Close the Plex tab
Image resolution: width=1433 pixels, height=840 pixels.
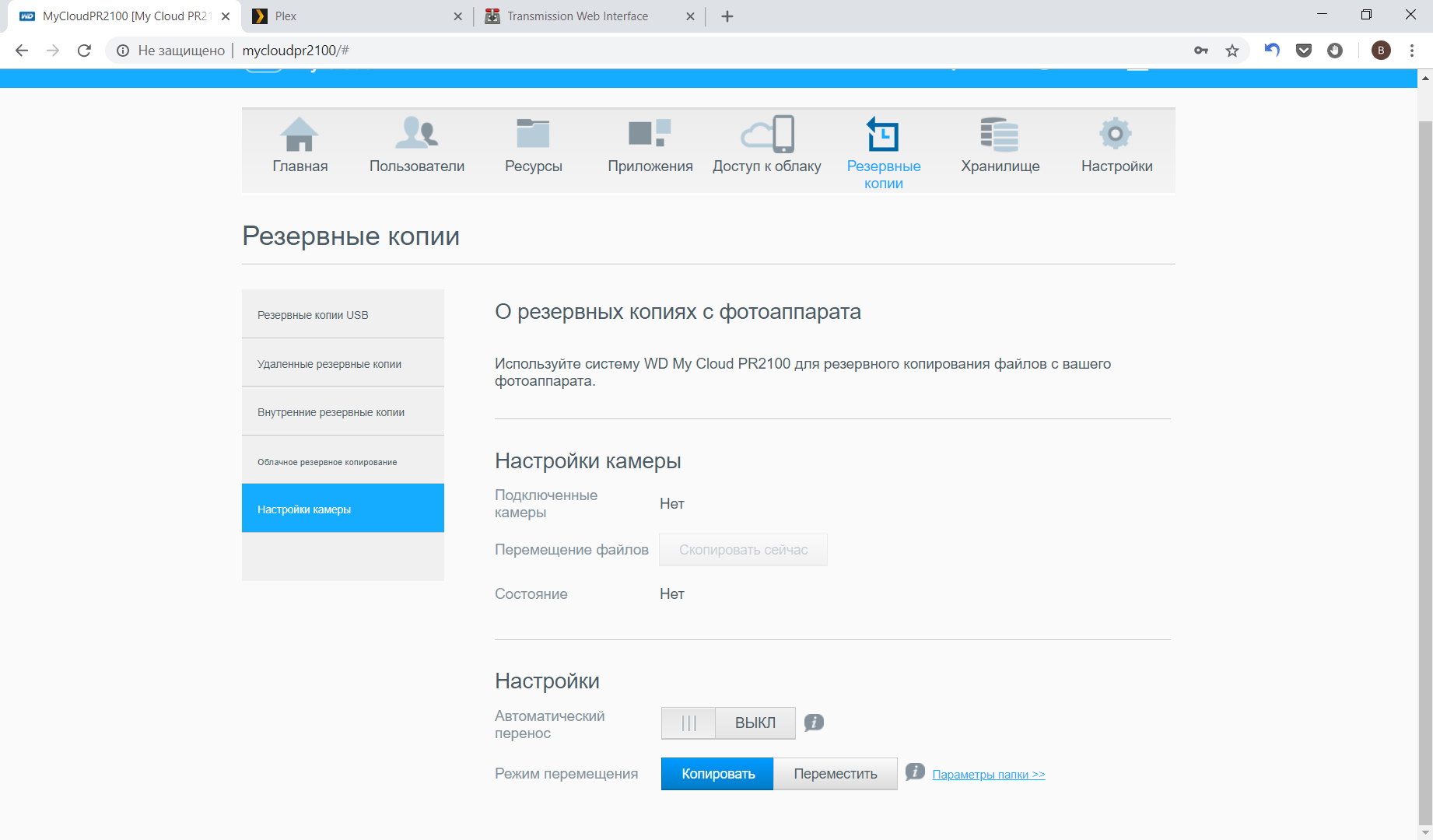(x=457, y=16)
